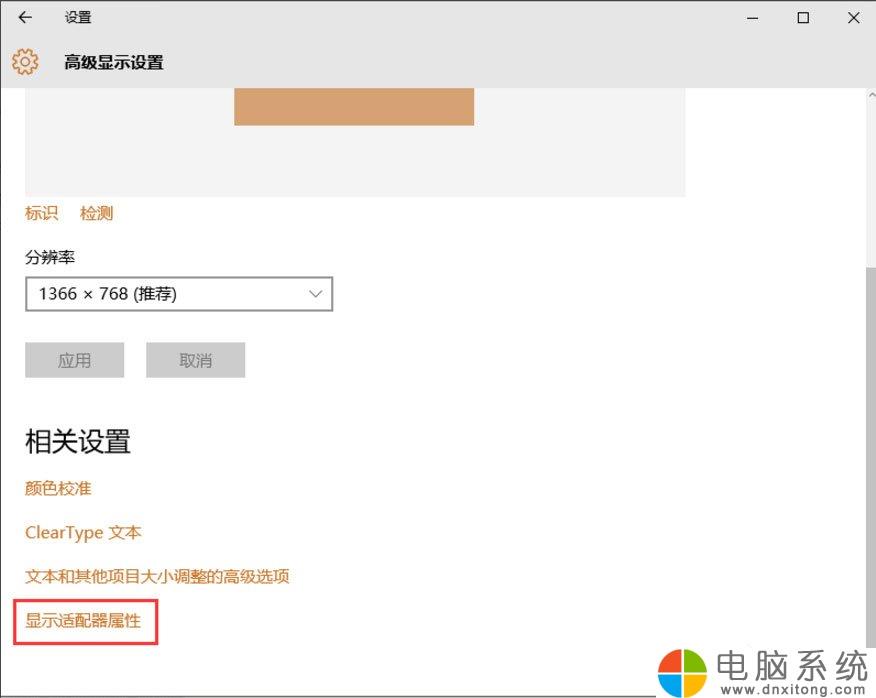Click the 分辨率 label
The image size is (876, 698).
click(x=50, y=257)
